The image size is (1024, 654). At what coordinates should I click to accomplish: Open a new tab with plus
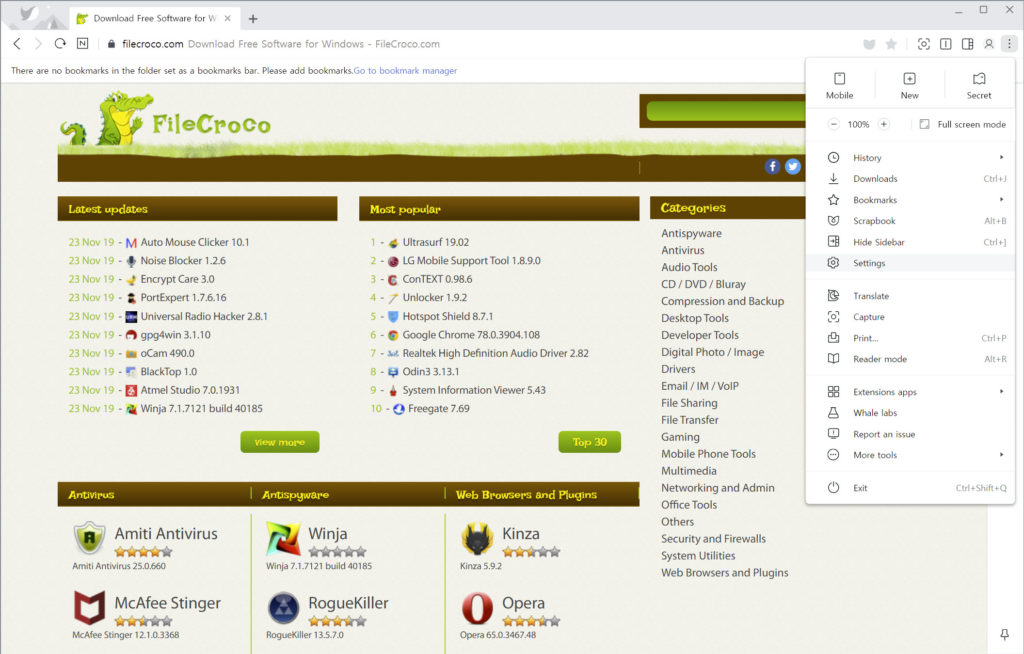(x=253, y=19)
